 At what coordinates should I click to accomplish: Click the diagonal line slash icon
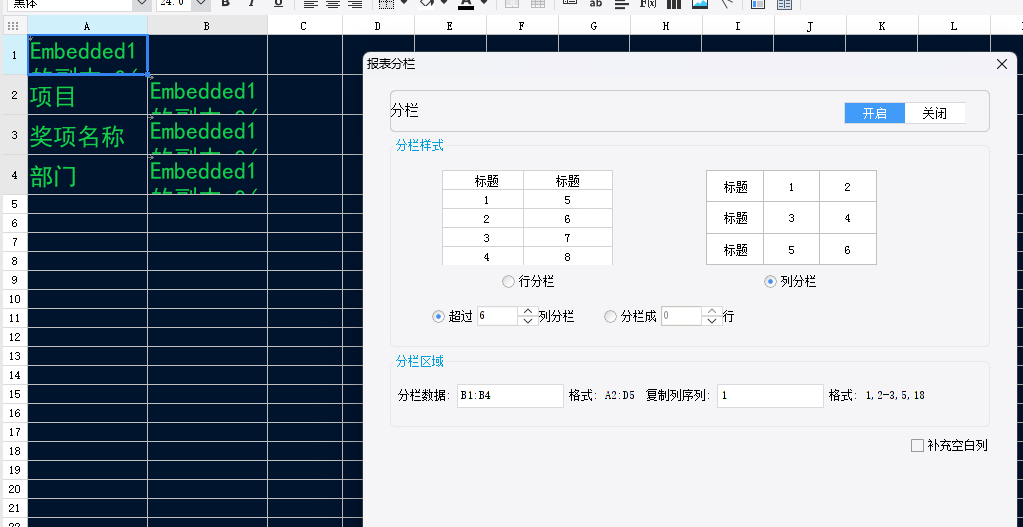tap(726, 3)
